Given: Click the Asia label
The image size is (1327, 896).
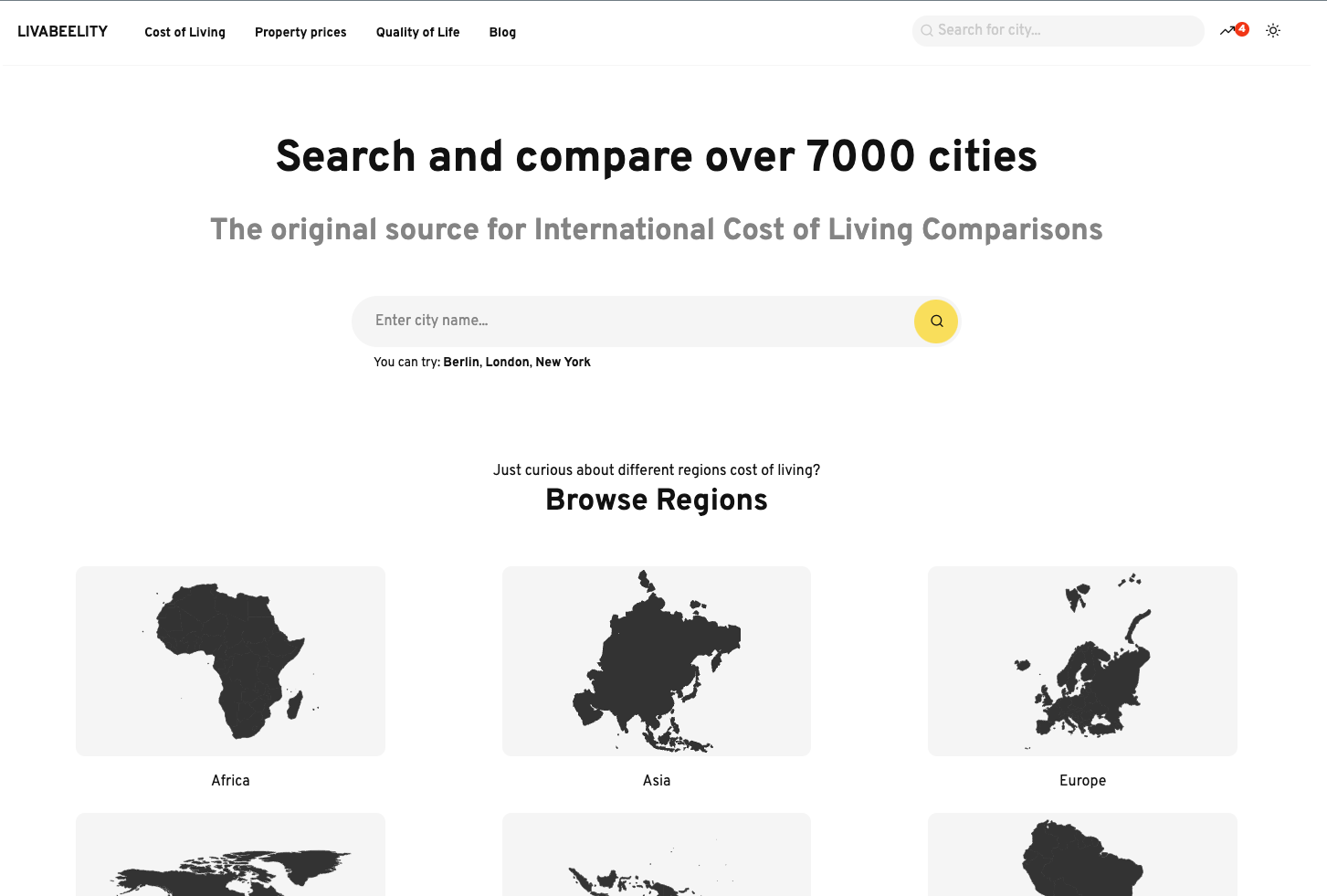Looking at the screenshot, I should (x=657, y=780).
